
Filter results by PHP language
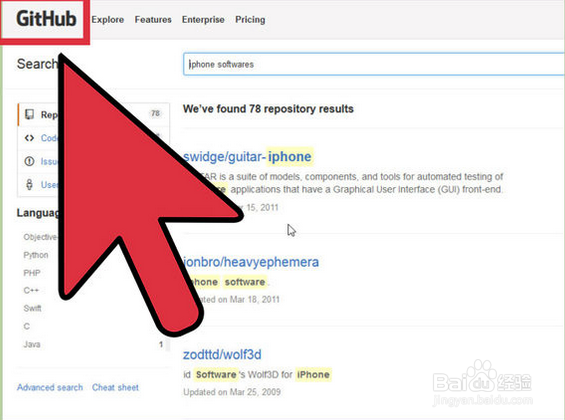click(32, 273)
